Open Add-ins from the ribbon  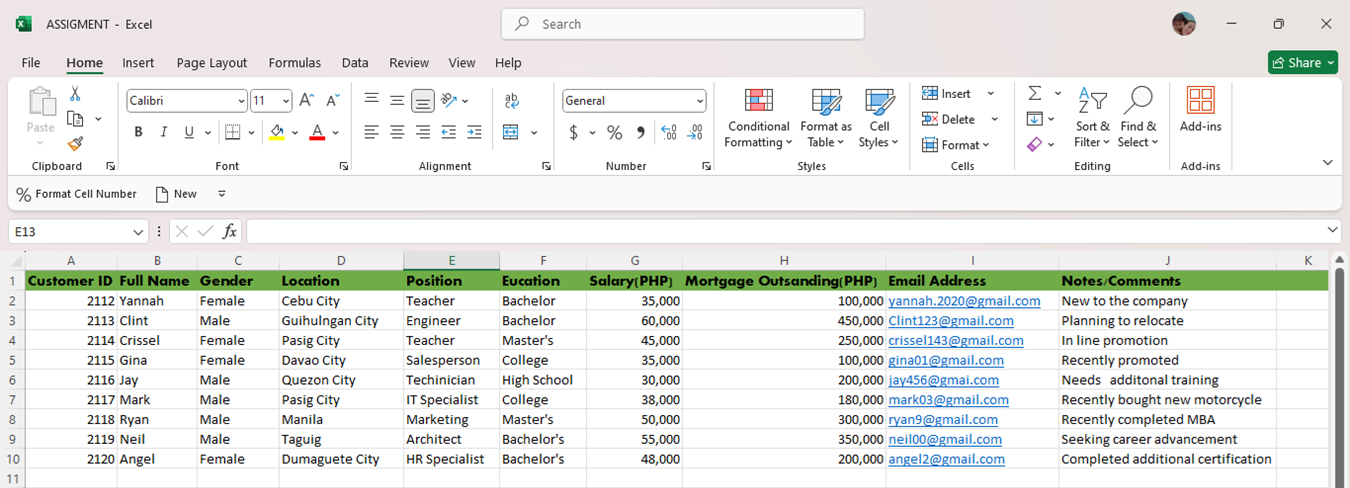pyautogui.click(x=1200, y=110)
